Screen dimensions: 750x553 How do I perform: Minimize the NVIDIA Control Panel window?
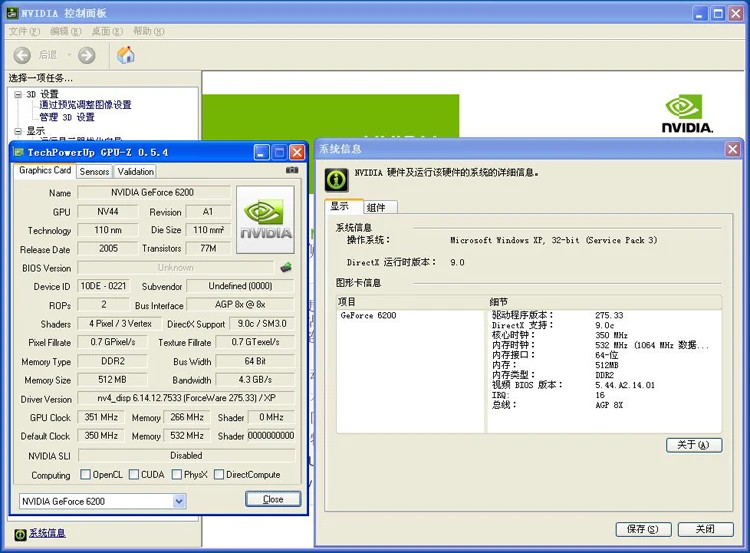click(x=700, y=13)
